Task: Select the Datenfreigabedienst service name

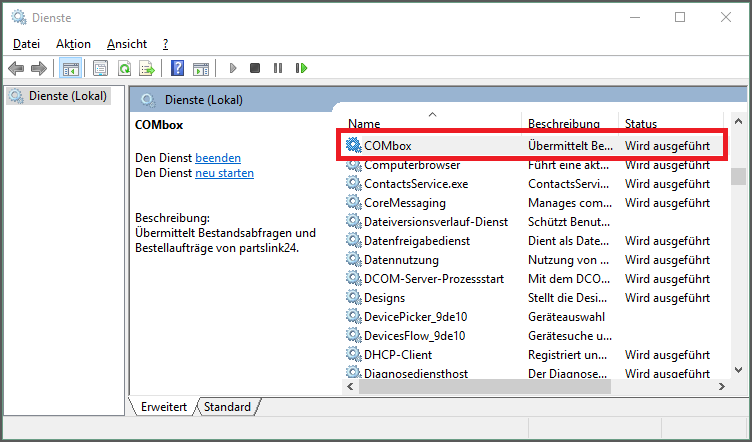Action: click(x=417, y=241)
